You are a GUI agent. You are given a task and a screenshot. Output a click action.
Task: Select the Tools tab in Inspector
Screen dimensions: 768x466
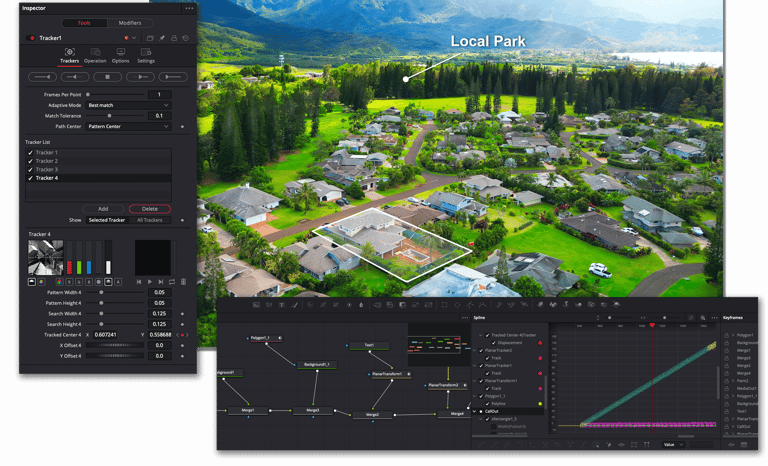[84, 23]
